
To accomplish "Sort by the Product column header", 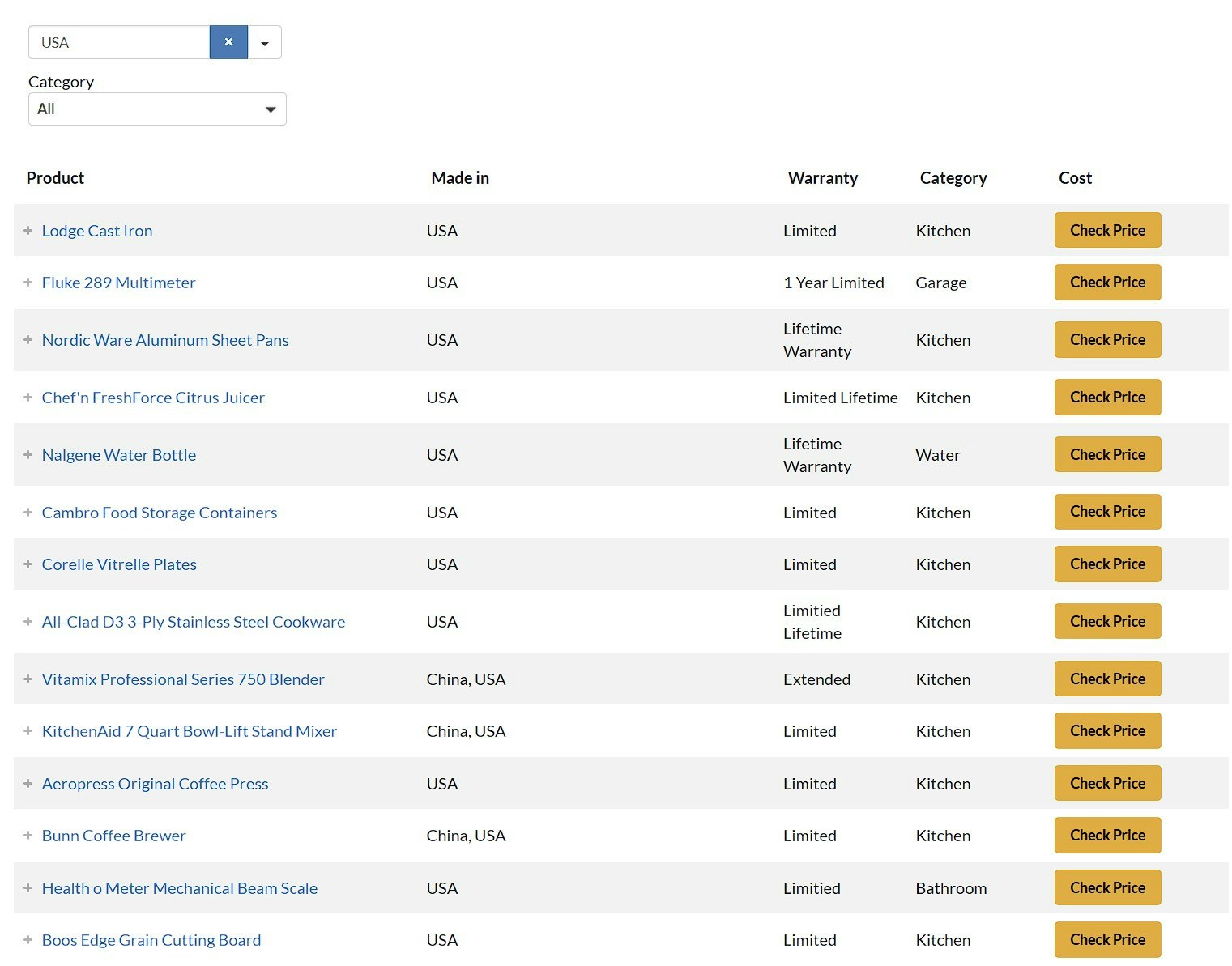I will point(55,178).
